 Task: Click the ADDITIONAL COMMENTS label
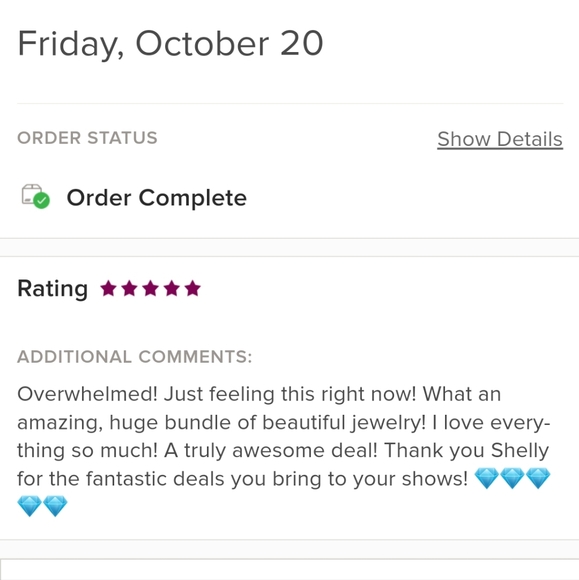[135, 357]
